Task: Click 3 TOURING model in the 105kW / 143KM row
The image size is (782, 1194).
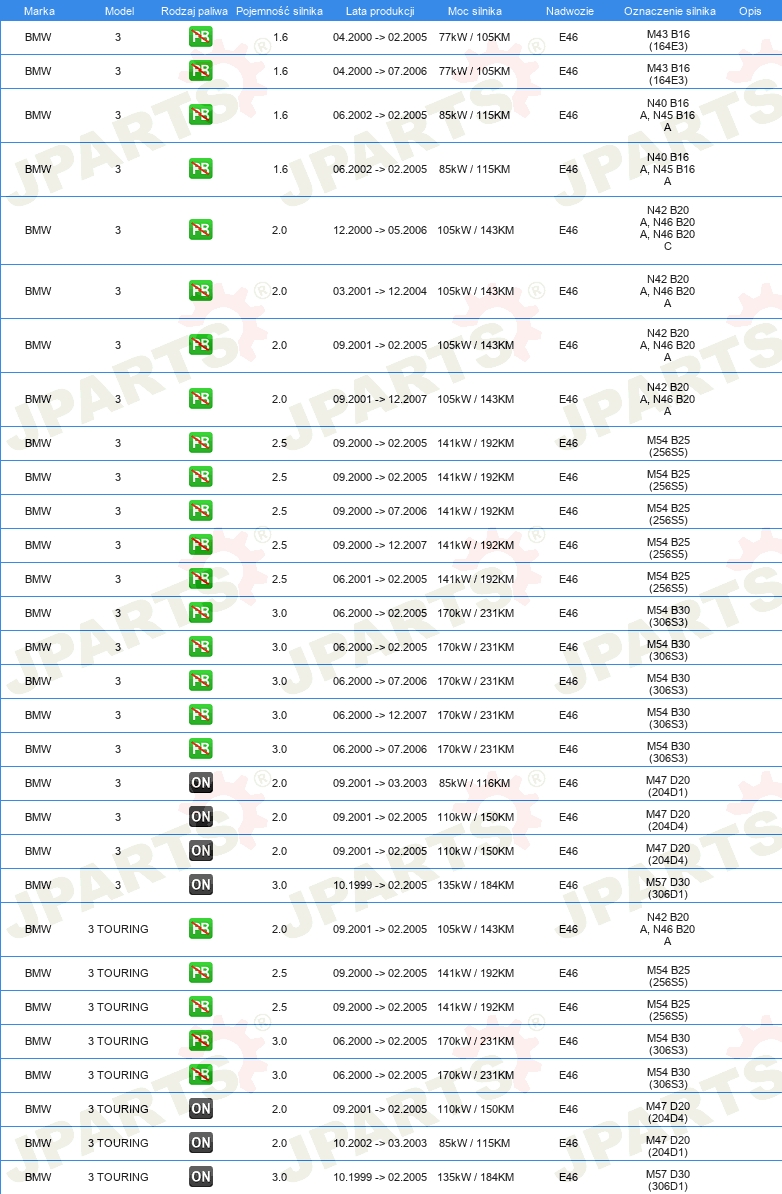Action: tap(118, 929)
